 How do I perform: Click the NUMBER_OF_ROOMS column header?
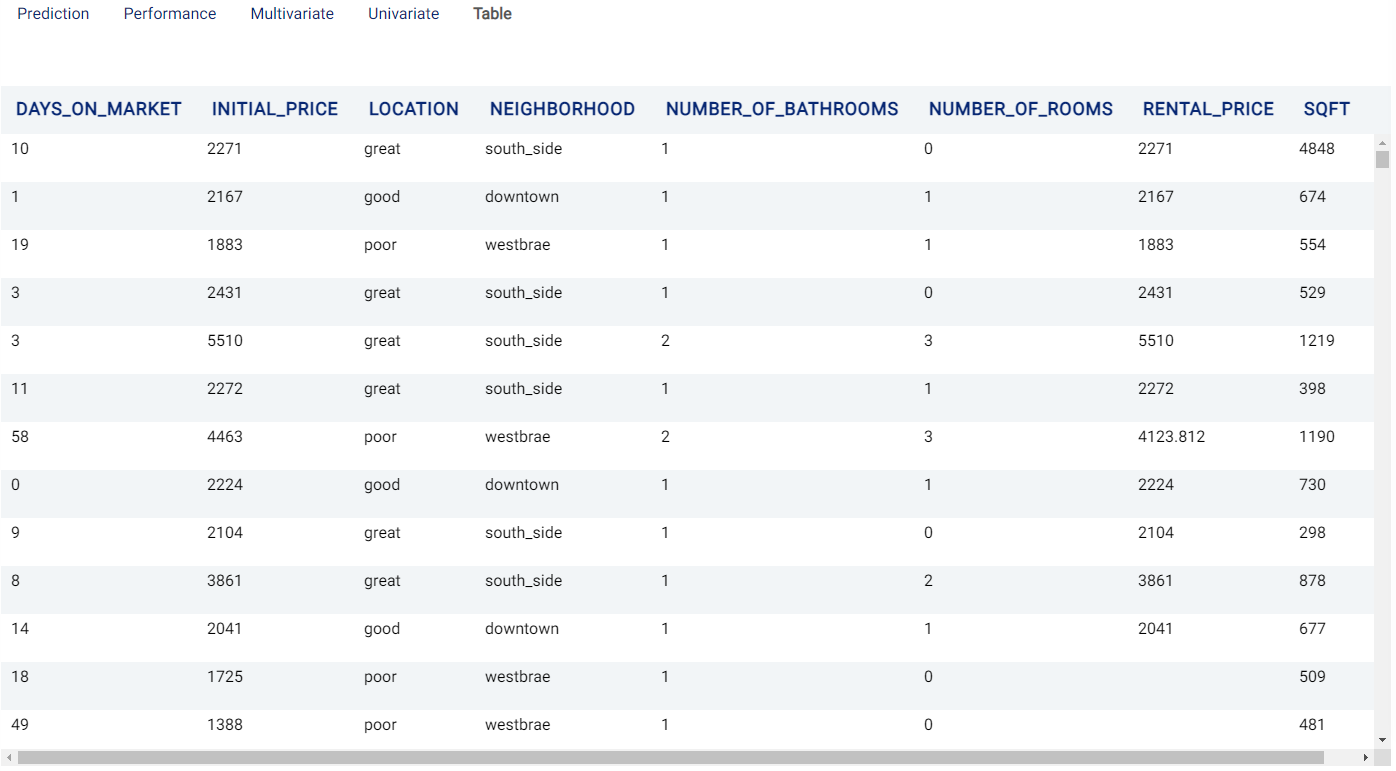coord(1021,109)
